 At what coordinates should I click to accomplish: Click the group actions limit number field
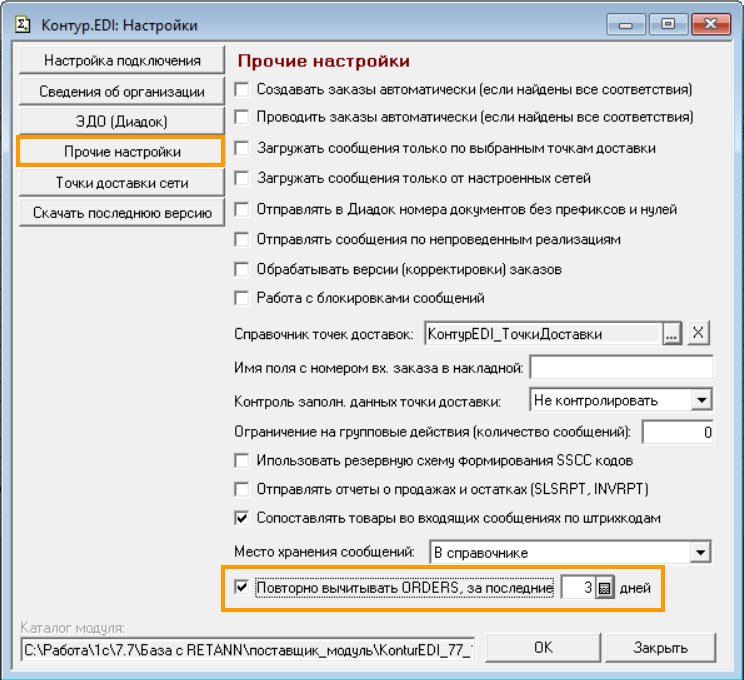[678, 432]
